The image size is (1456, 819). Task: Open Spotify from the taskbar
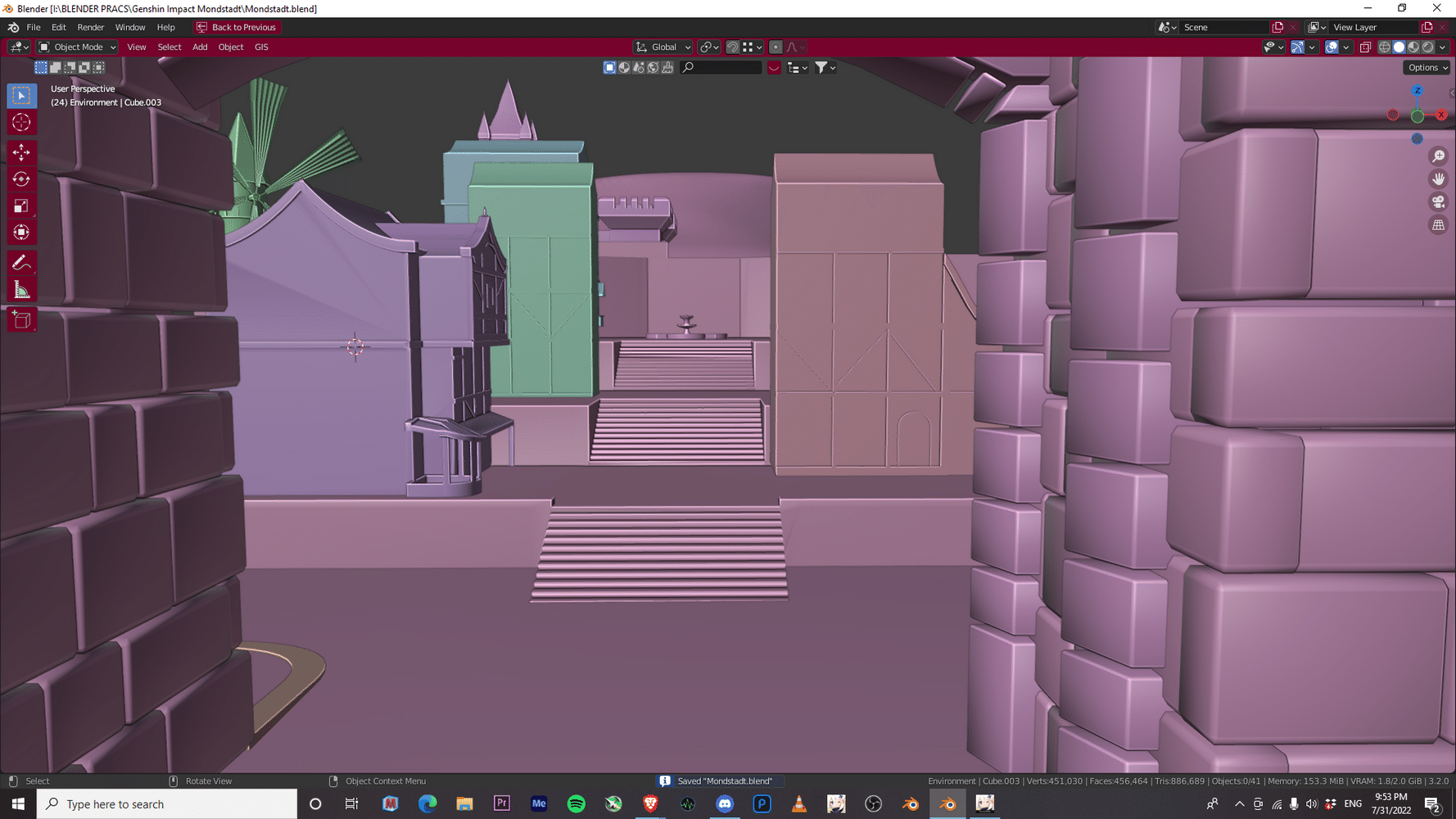point(577,804)
